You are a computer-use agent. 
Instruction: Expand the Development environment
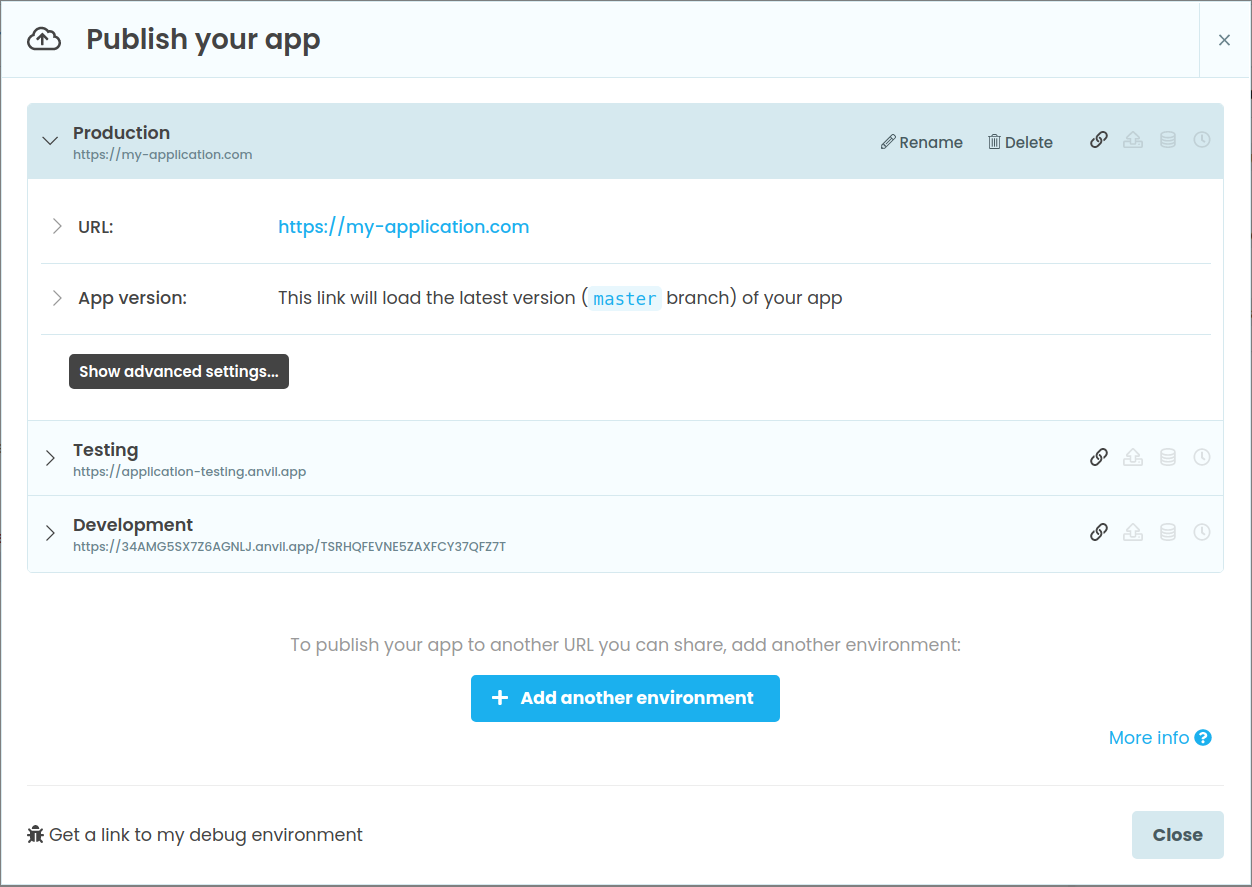click(50, 533)
